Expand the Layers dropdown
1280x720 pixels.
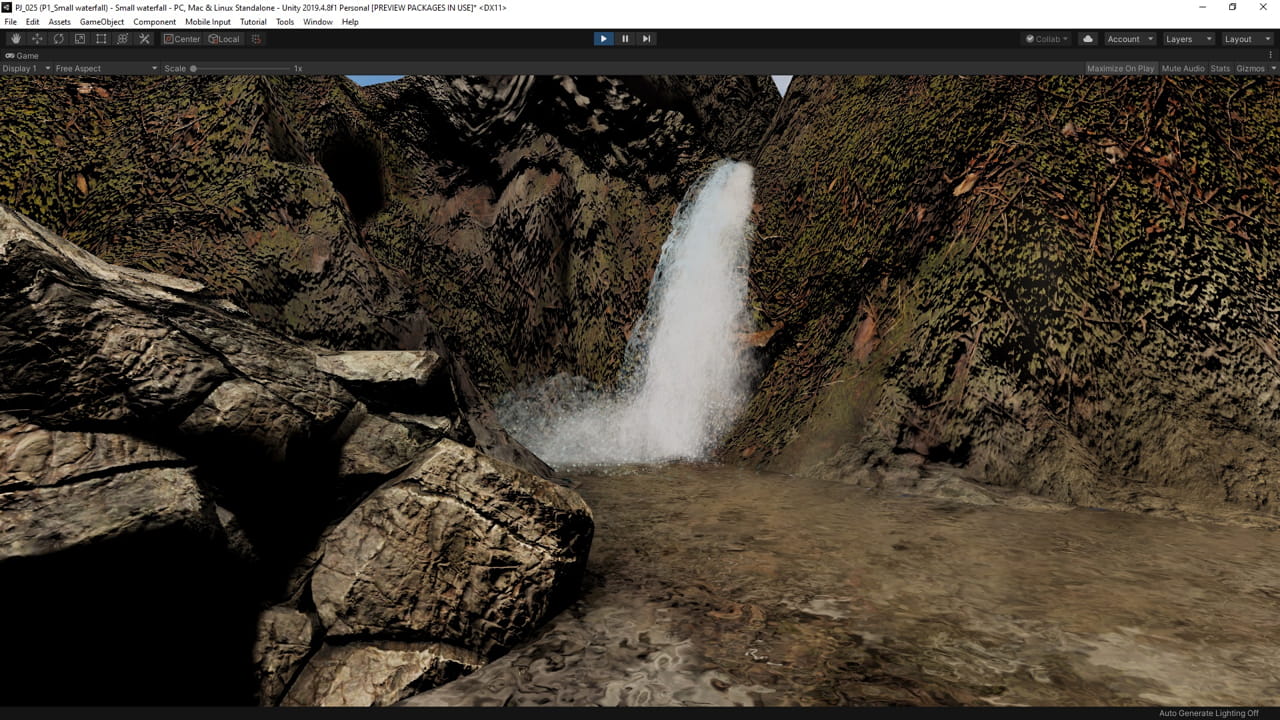pos(1188,39)
